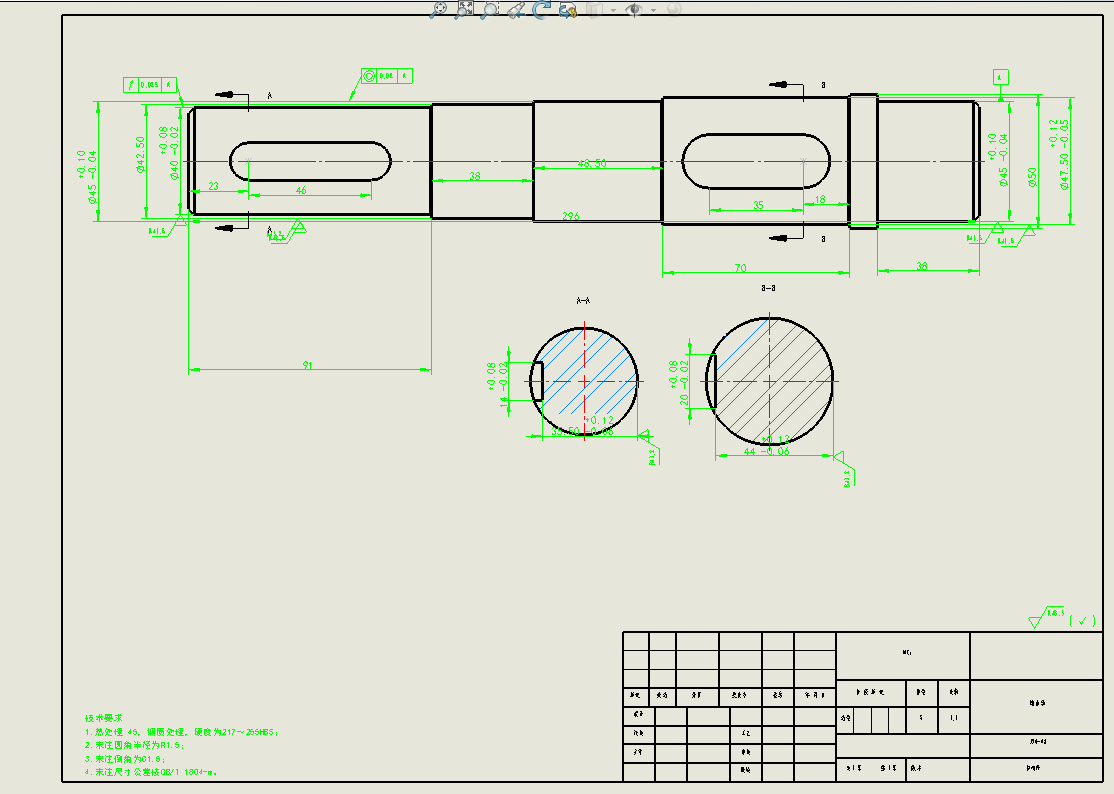The width and height of the screenshot is (1114, 794).
Task: Click the Zoom to Selection magnifier icon
Action: pos(490,9)
